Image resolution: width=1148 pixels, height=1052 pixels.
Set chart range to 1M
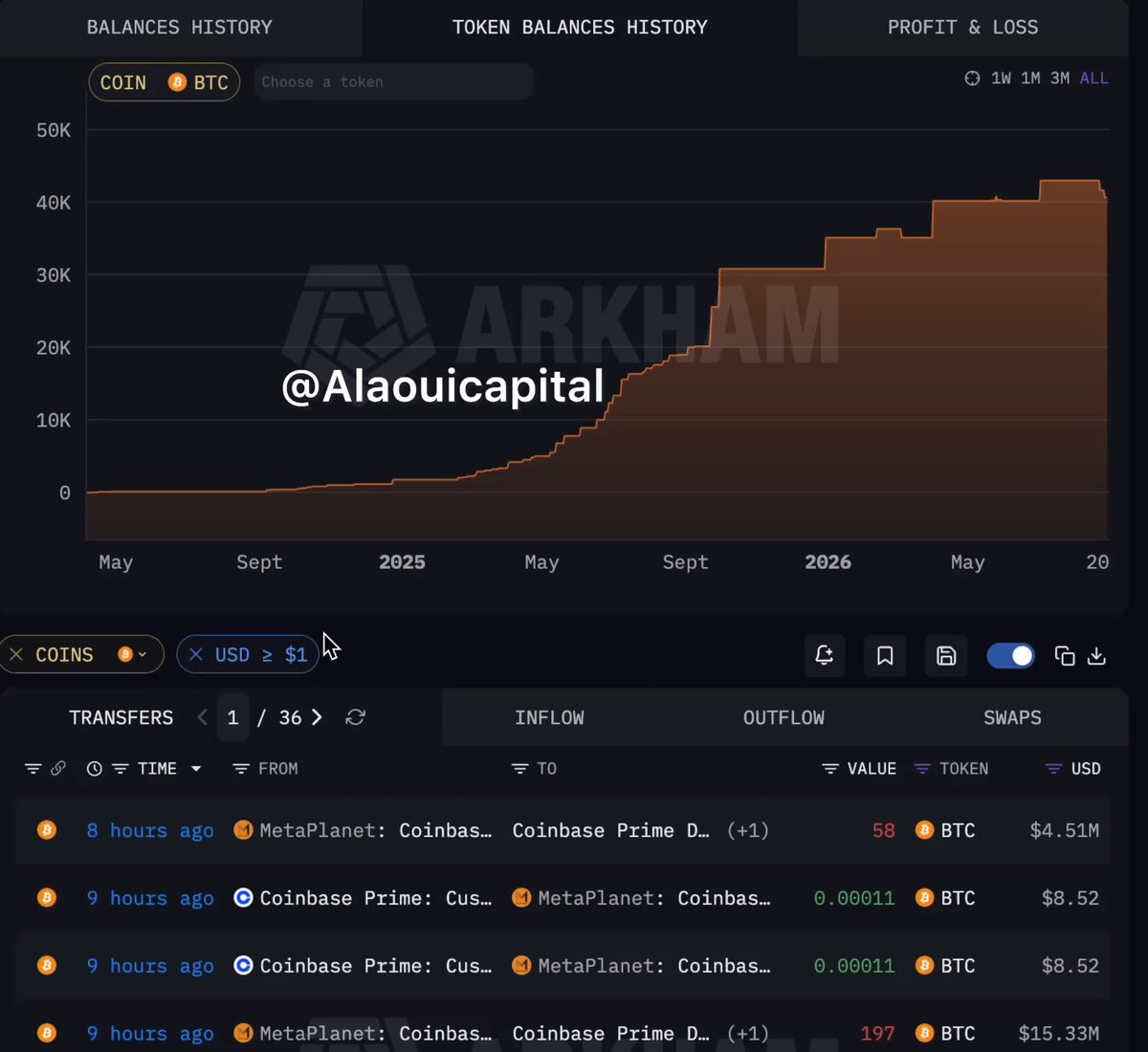pyautogui.click(x=1030, y=78)
